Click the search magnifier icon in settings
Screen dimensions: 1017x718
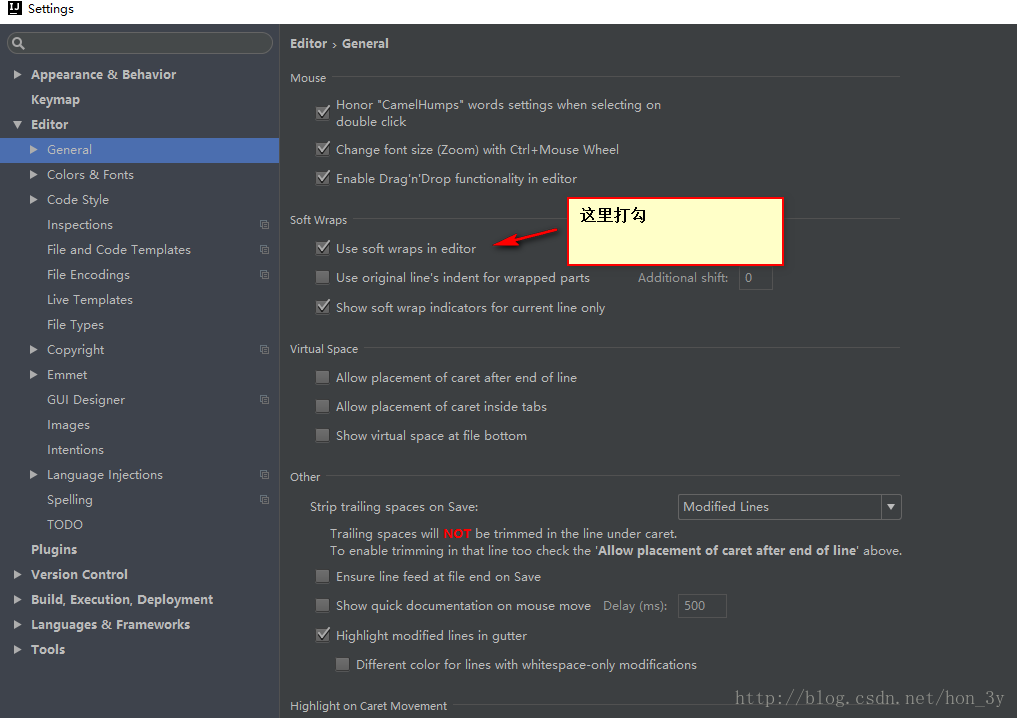(18, 43)
